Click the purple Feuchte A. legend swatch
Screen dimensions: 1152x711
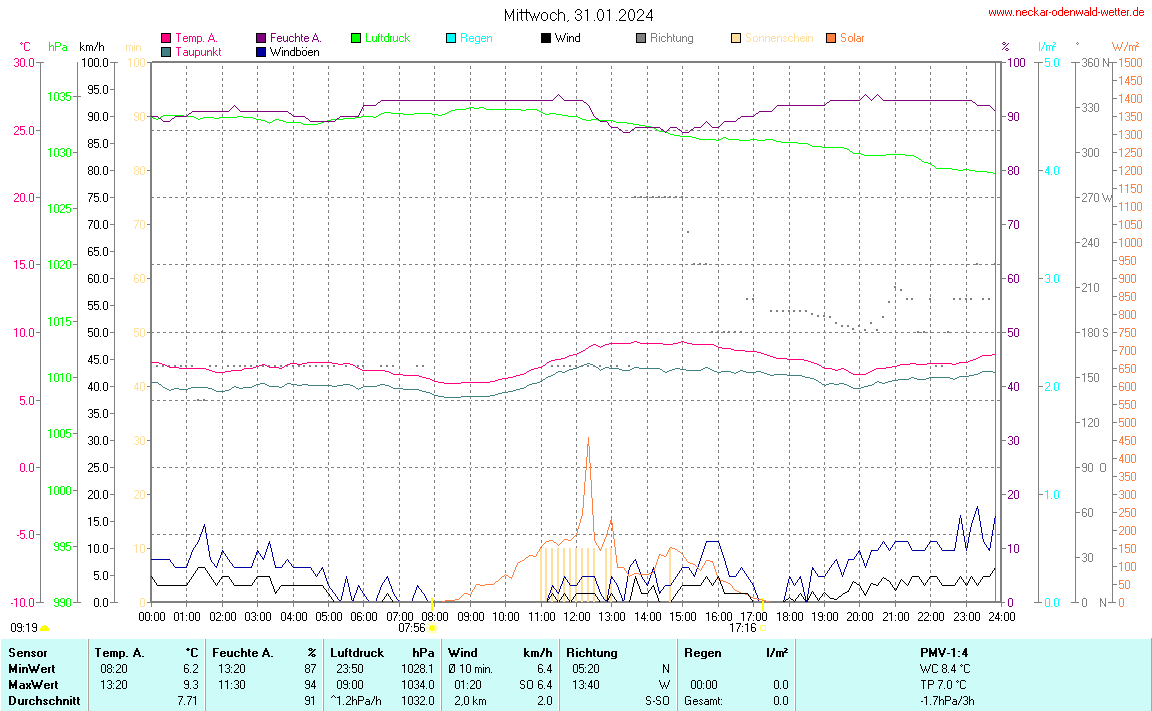[261, 38]
